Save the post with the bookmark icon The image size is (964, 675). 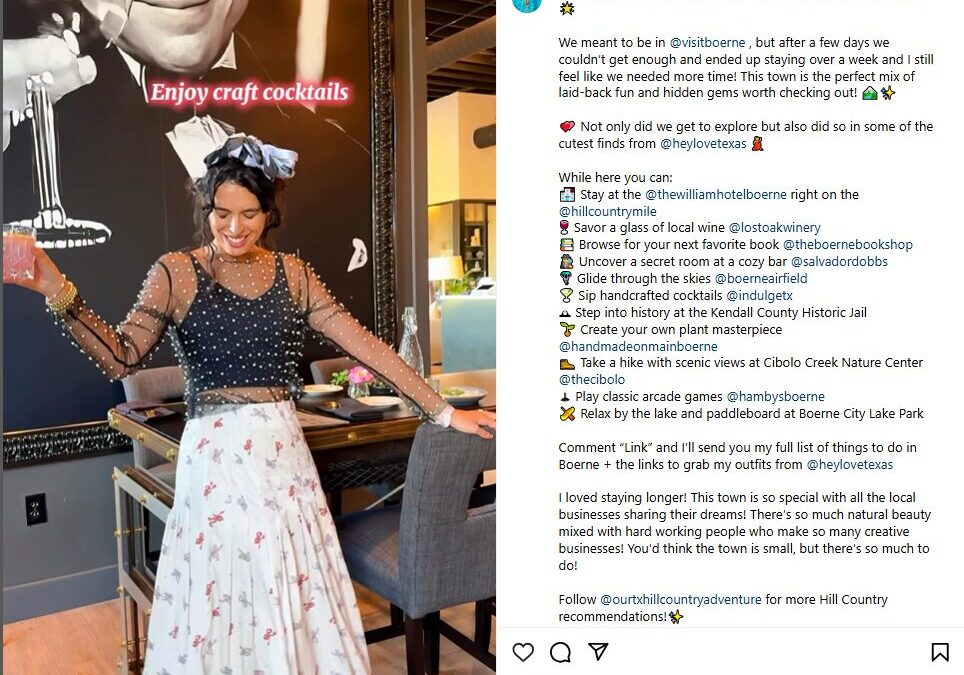point(939,652)
